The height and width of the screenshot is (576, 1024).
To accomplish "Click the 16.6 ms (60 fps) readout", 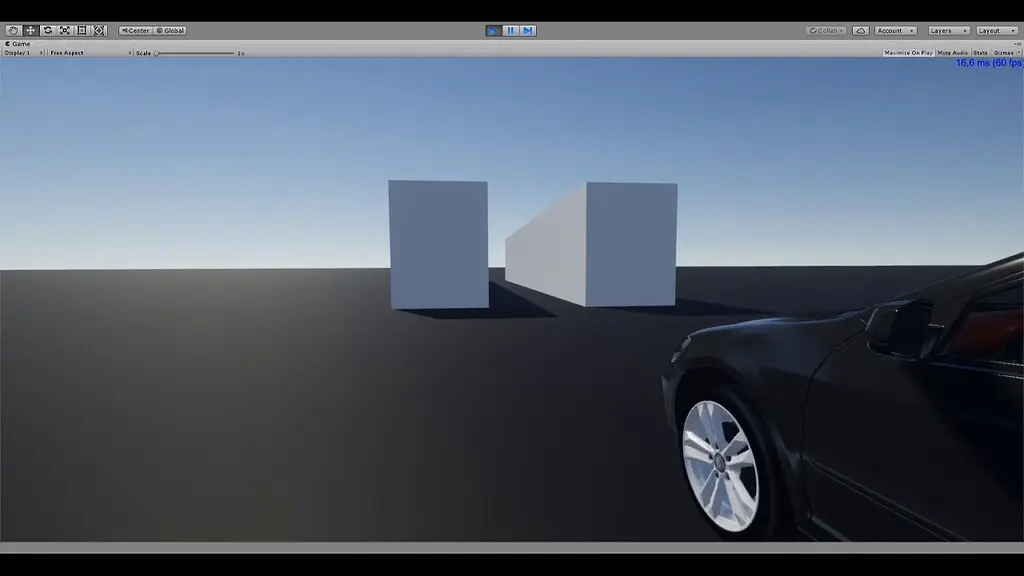I will [989, 63].
